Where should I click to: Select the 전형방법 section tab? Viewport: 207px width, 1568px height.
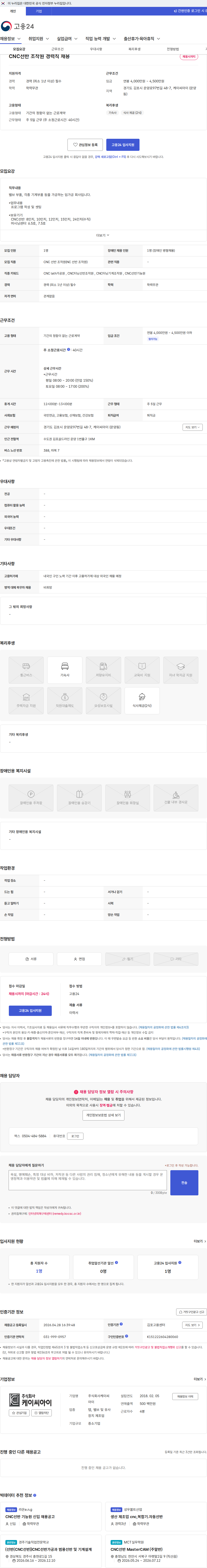173,49
